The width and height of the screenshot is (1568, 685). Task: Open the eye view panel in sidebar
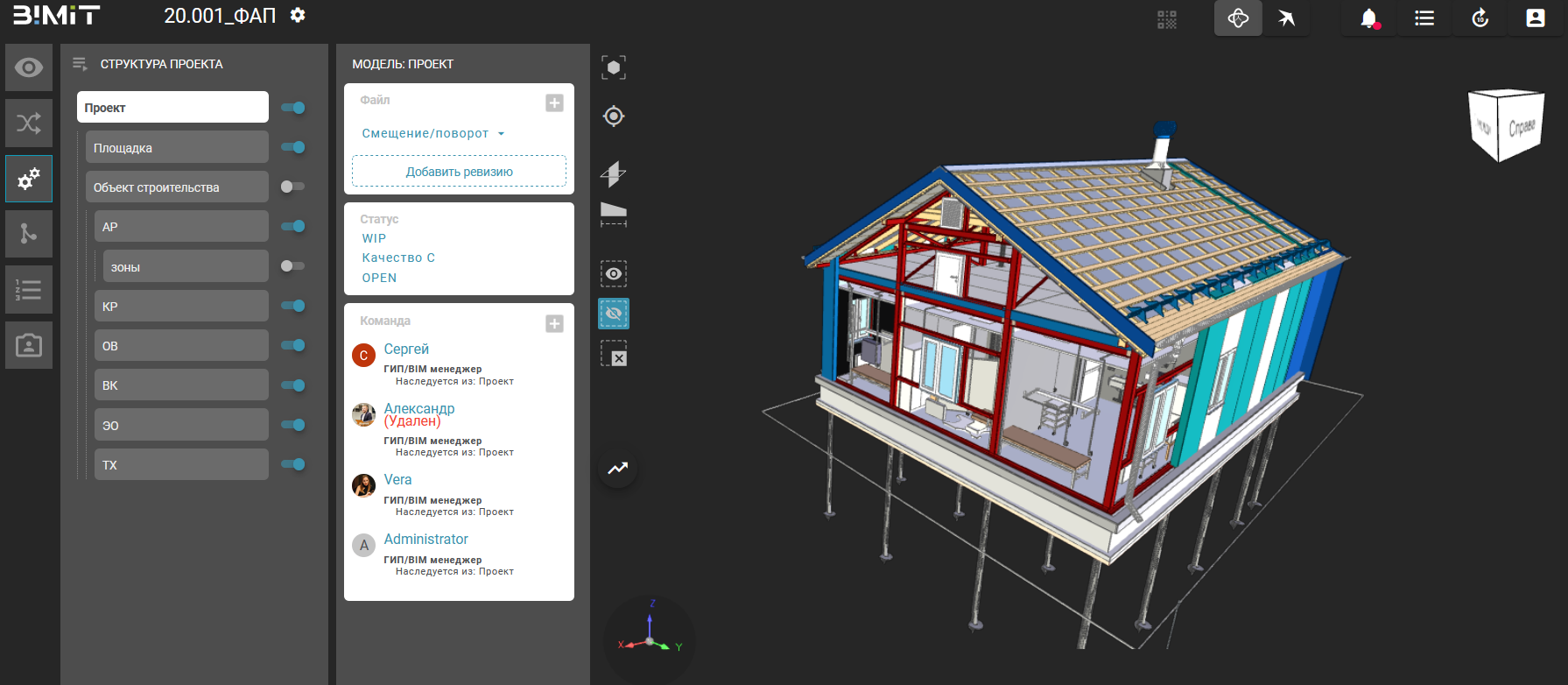pos(29,67)
